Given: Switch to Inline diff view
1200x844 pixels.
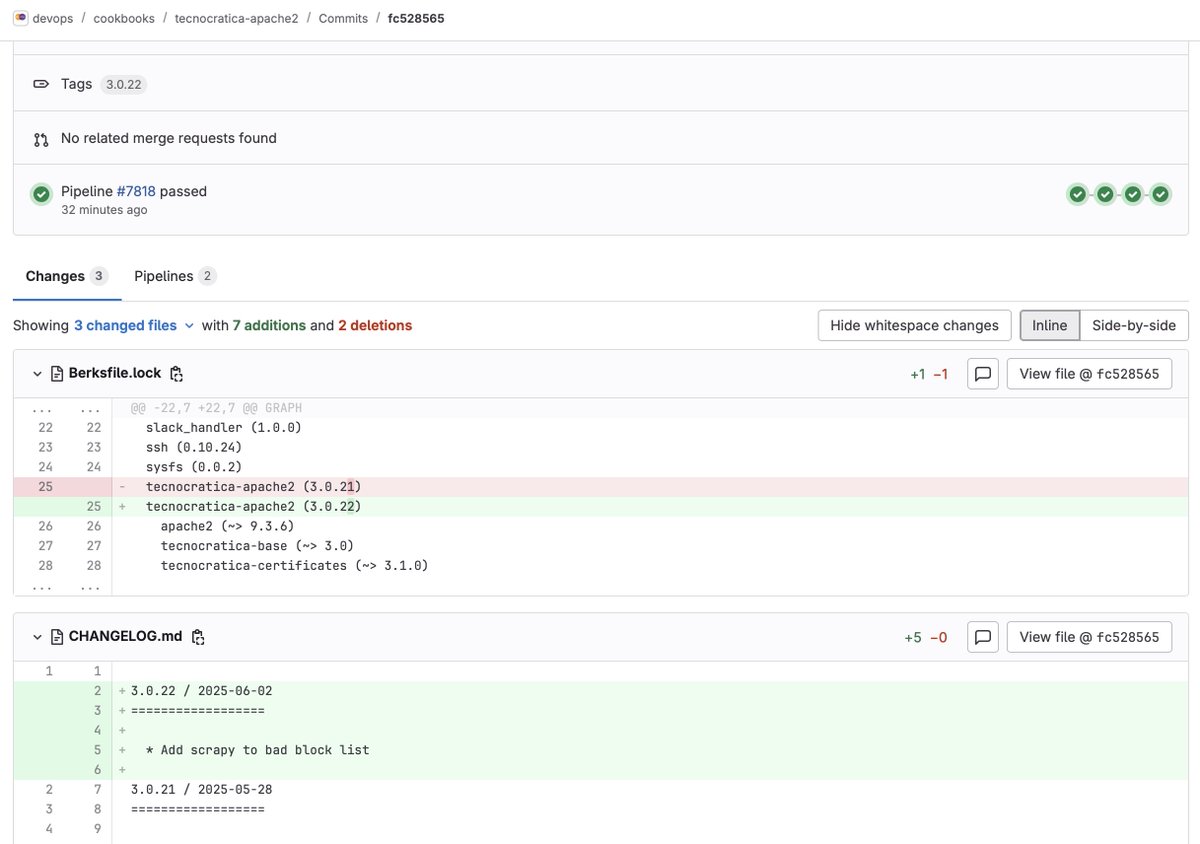Looking at the screenshot, I should (1049, 325).
